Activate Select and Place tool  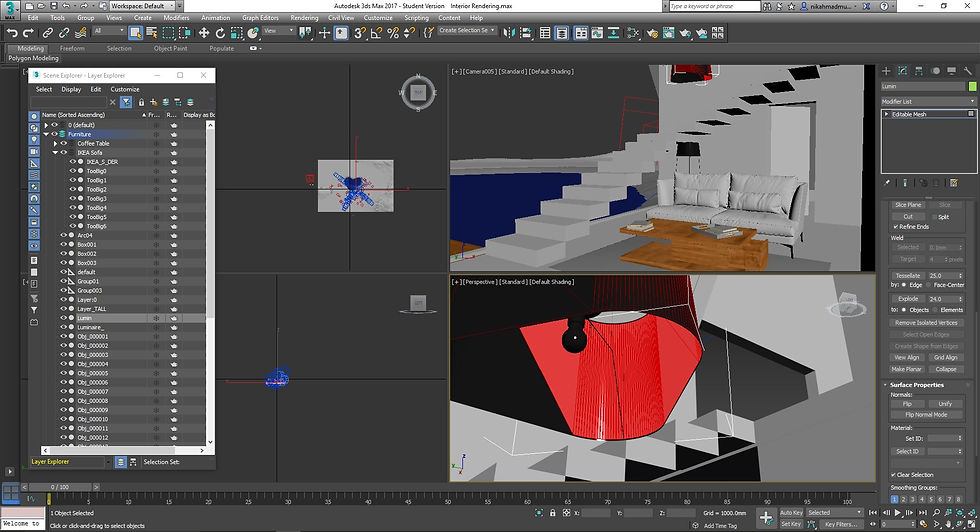[x=252, y=33]
